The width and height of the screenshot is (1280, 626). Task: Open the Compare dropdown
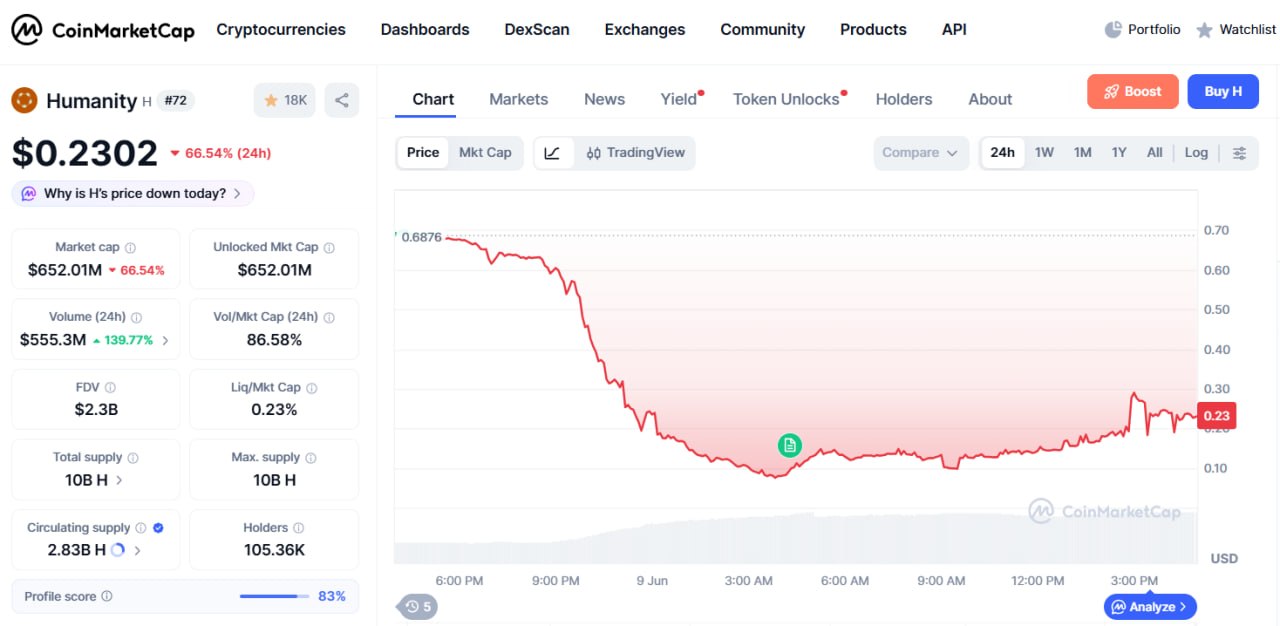pos(921,153)
